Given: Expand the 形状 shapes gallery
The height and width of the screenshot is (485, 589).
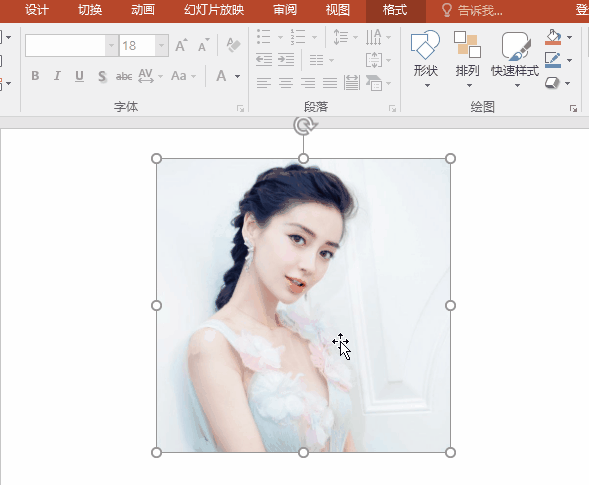Looking at the screenshot, I should (426, 59).
